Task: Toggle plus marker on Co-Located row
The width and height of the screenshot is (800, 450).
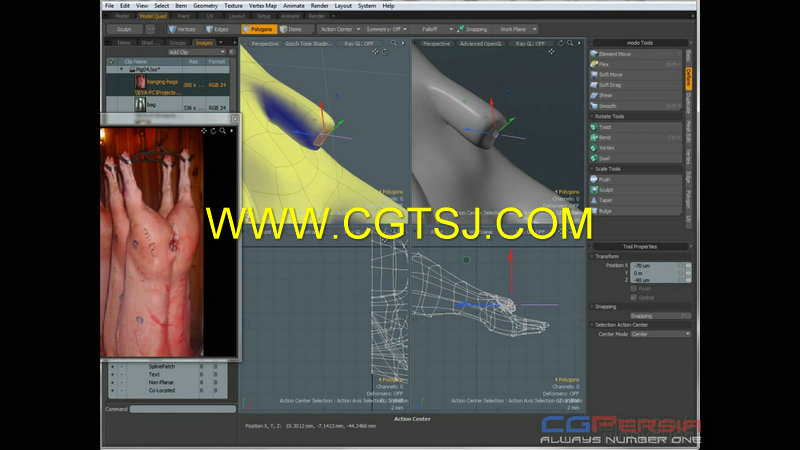Action: (112, 390)
